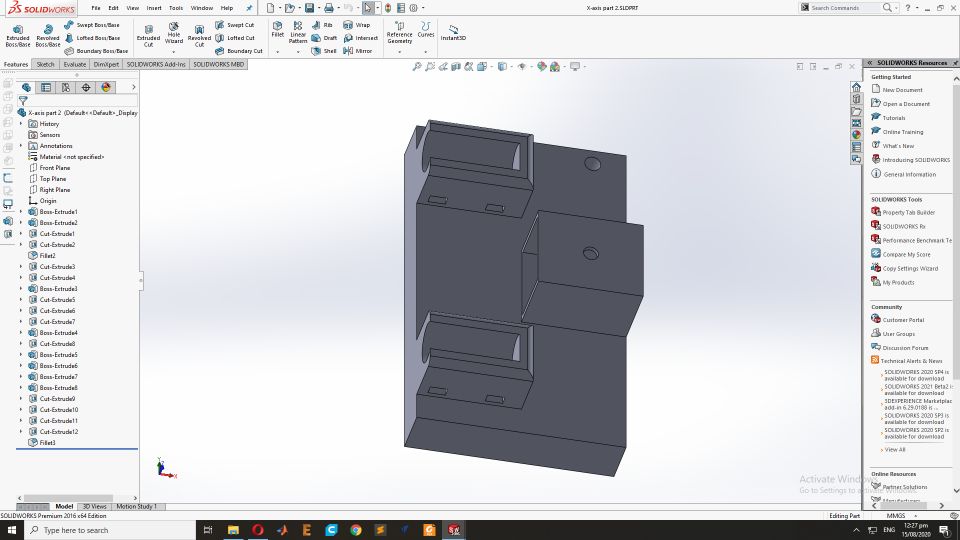Open the Windows Start menu
This screenshot has height=540, width=960.
pyautogui.click(x=12, y=530)
